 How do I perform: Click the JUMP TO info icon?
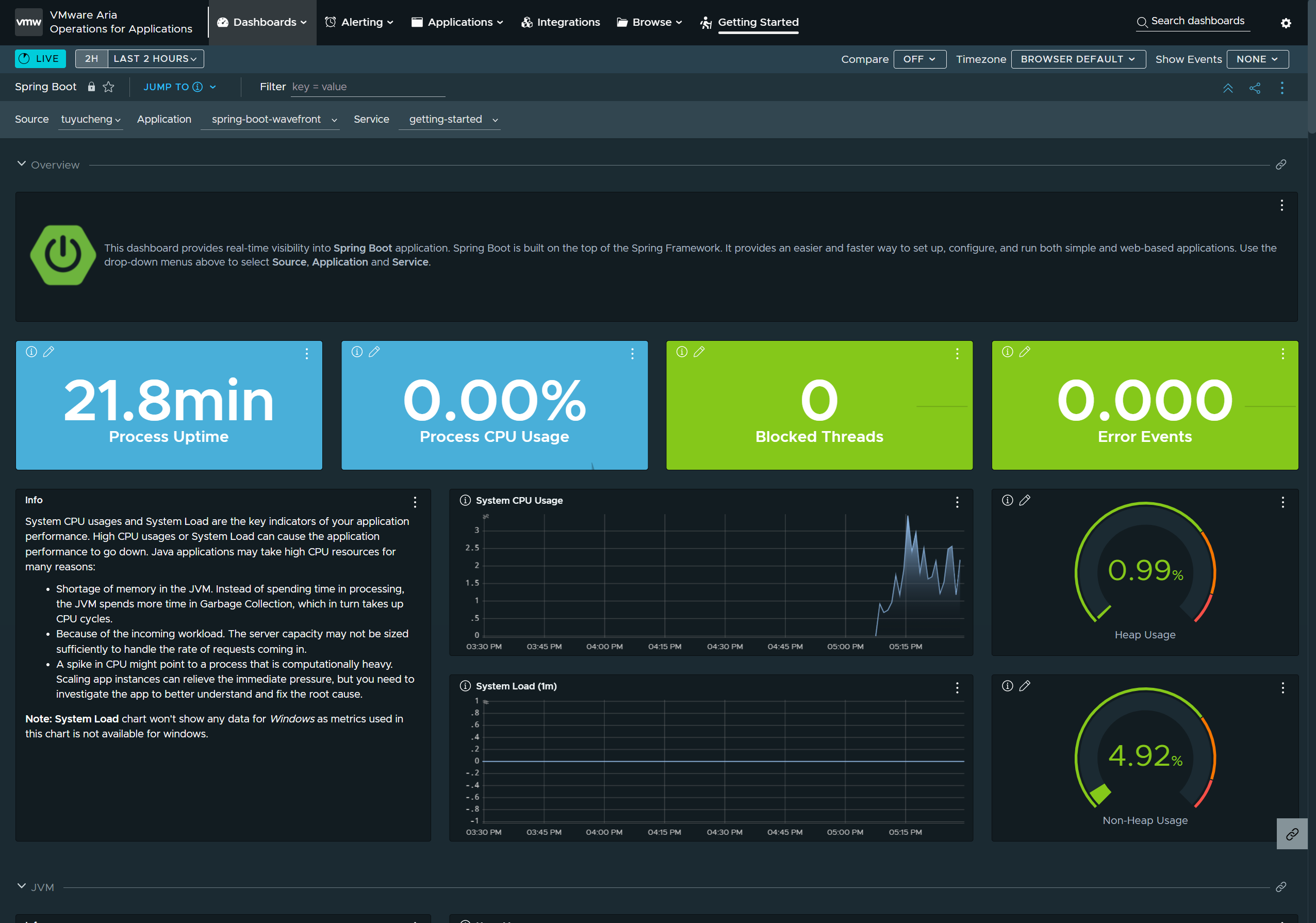pyautogui.click(x=198, y=87)
